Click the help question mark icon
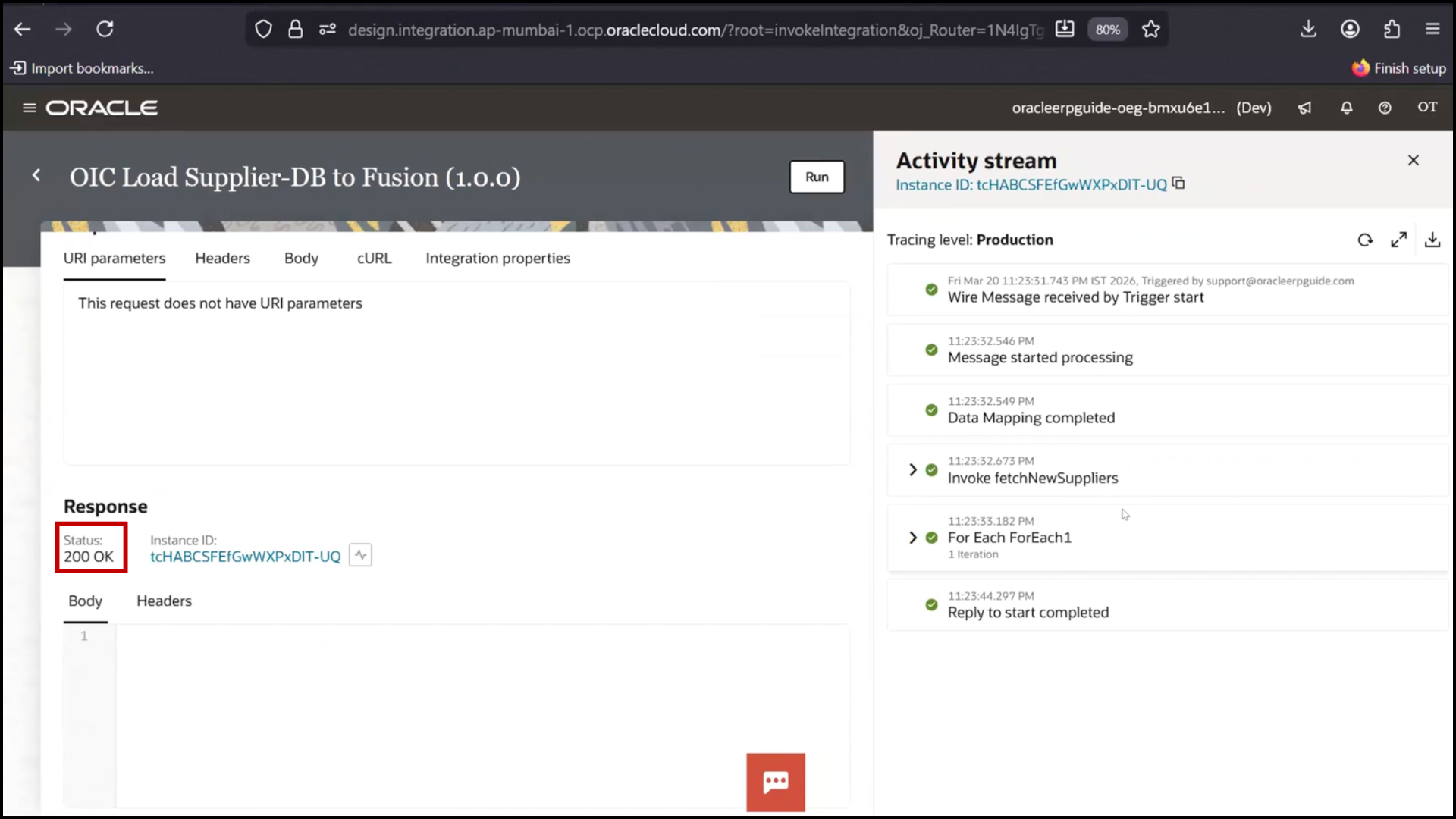This screenshot has height=819, width=1456. 1385,108
